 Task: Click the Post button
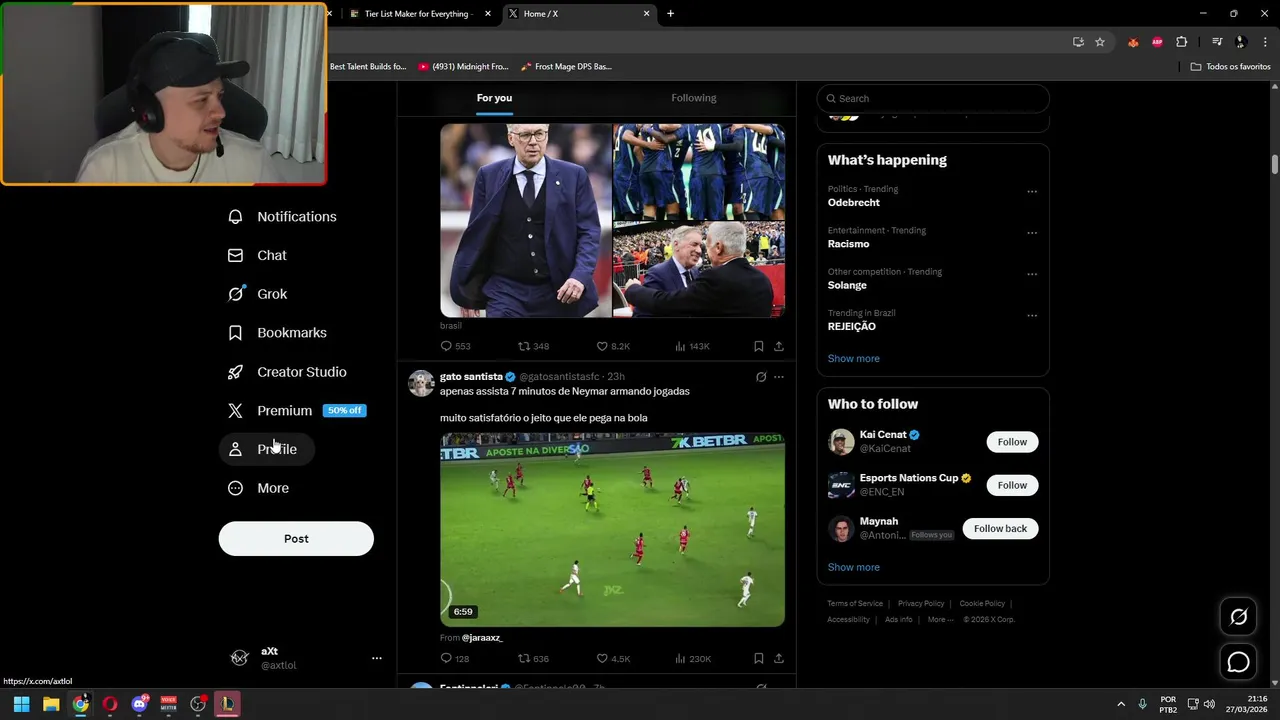coord(296,538)
